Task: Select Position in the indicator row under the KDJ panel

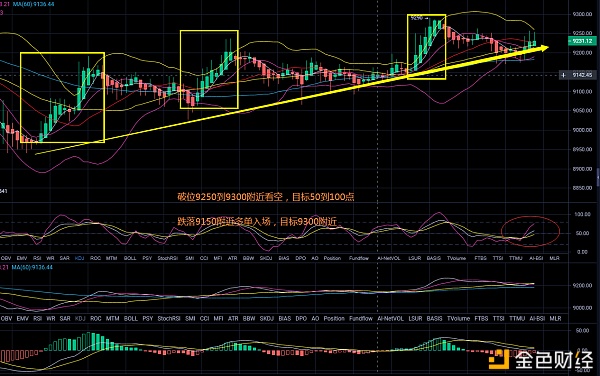Action: pos(332,258)
